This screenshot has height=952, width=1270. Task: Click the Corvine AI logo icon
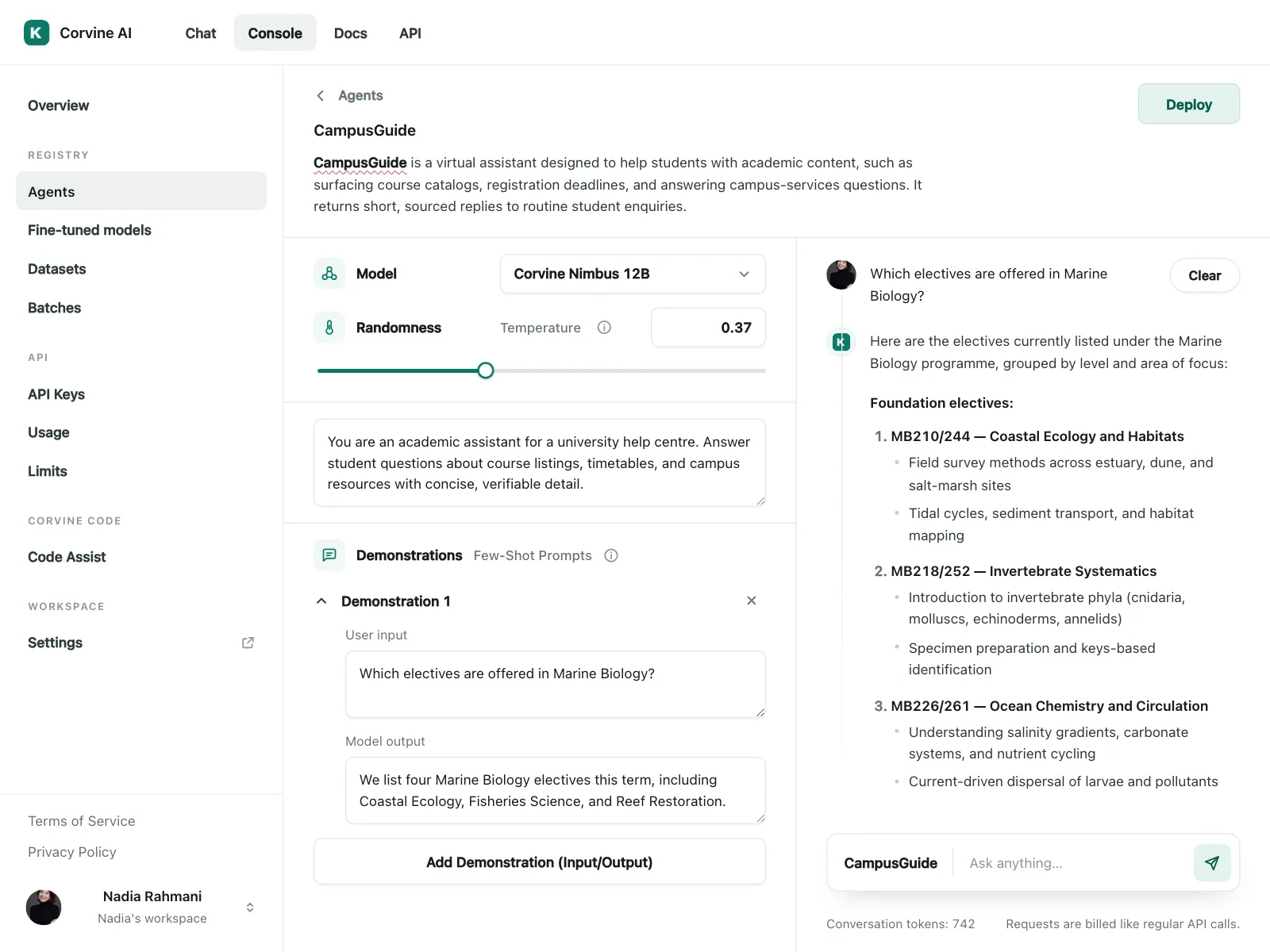click(x=37, y=33)
